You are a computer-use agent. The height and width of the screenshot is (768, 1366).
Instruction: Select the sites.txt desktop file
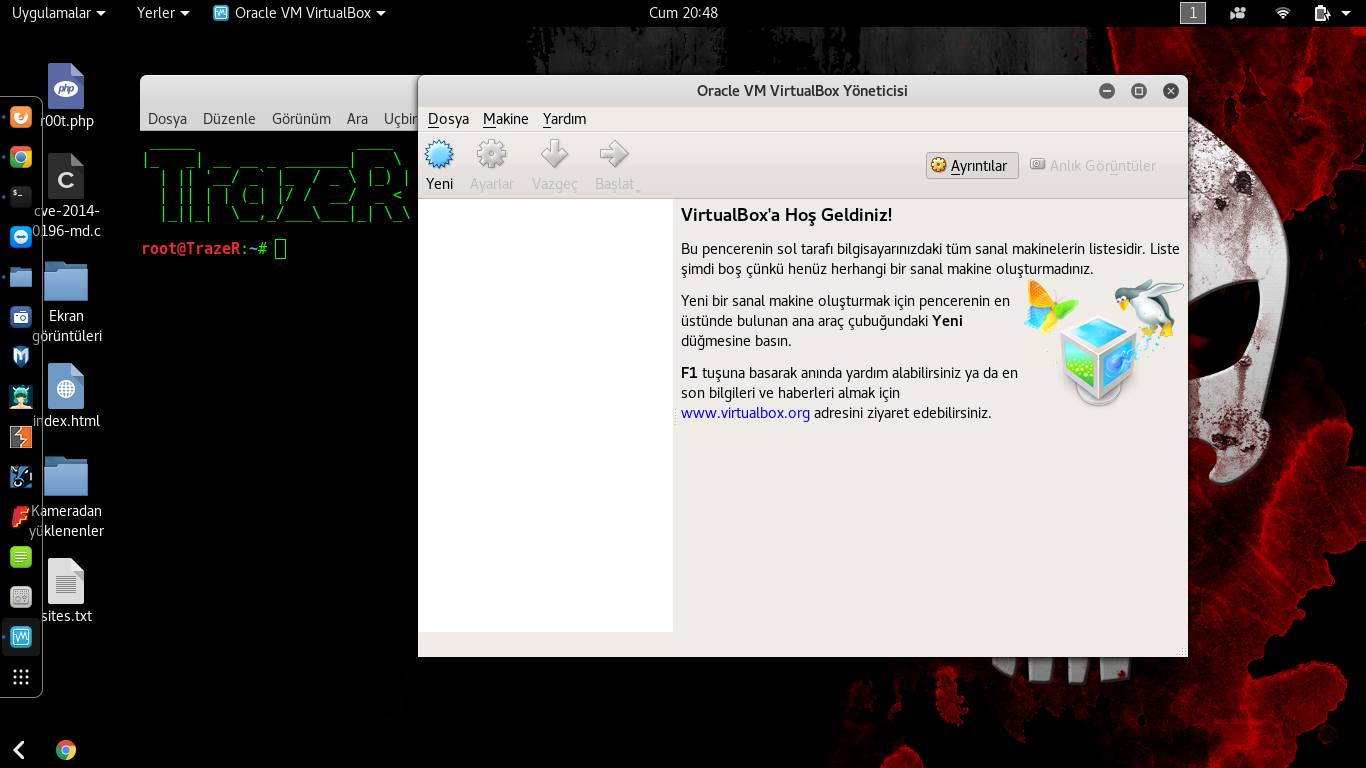pyautogui.click(x=66, y=592)
